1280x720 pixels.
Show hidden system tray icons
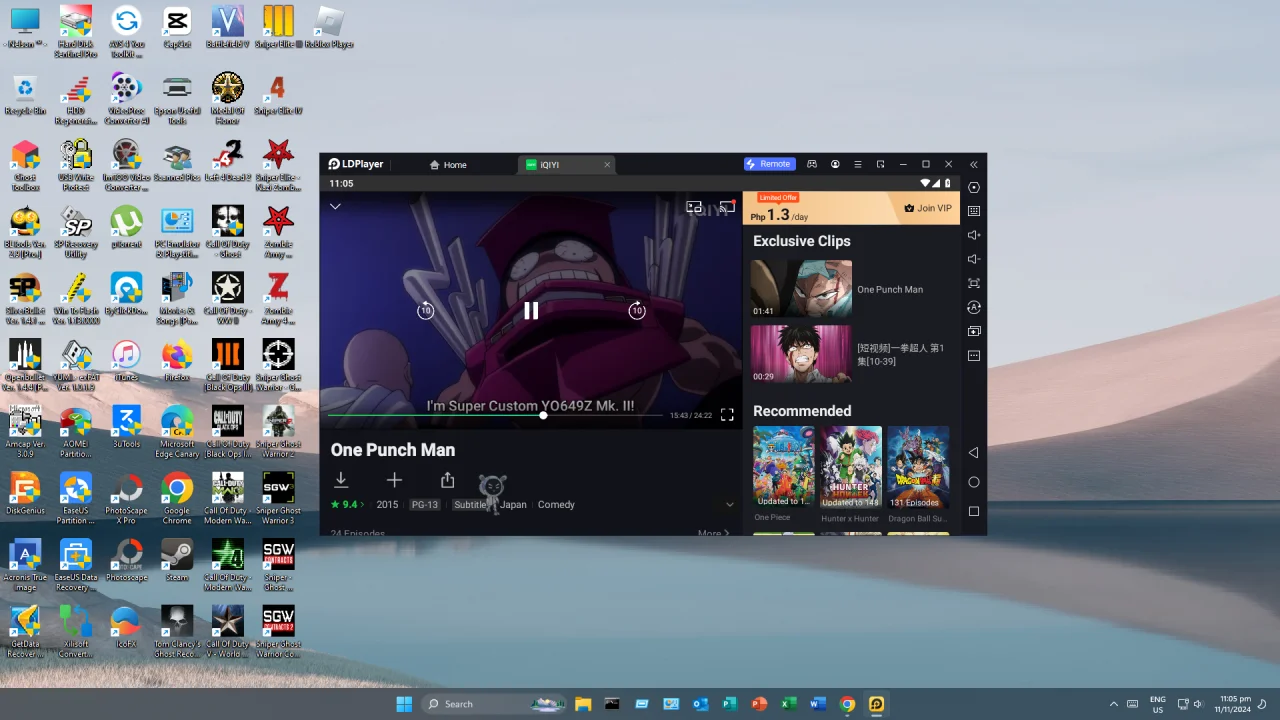click(x=1114, y=704)
